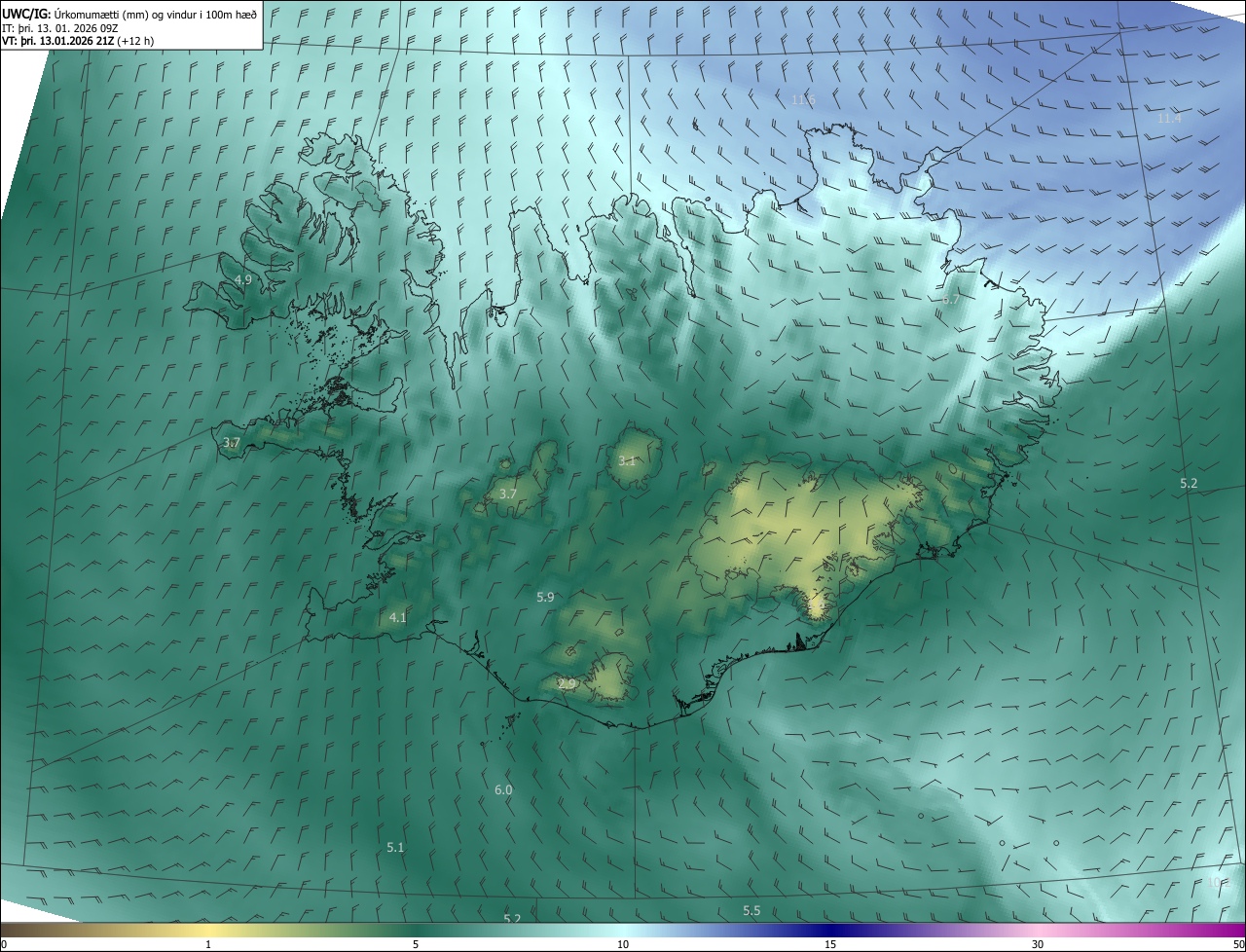This screenshot has height=952, width=1246.
Task: Click the 10 label on the color scale
Action: point(623,945)
